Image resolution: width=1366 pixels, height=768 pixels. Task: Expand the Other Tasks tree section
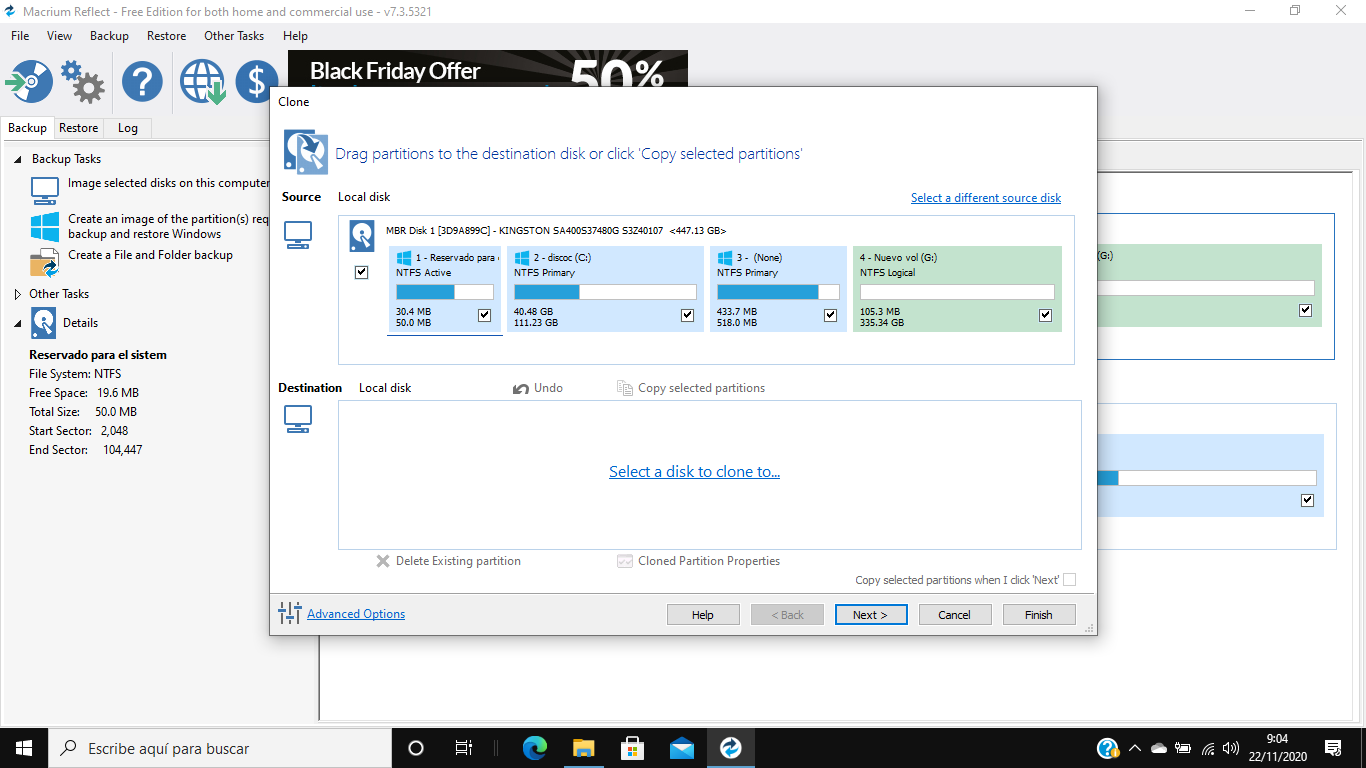click(x=18, y=294)
